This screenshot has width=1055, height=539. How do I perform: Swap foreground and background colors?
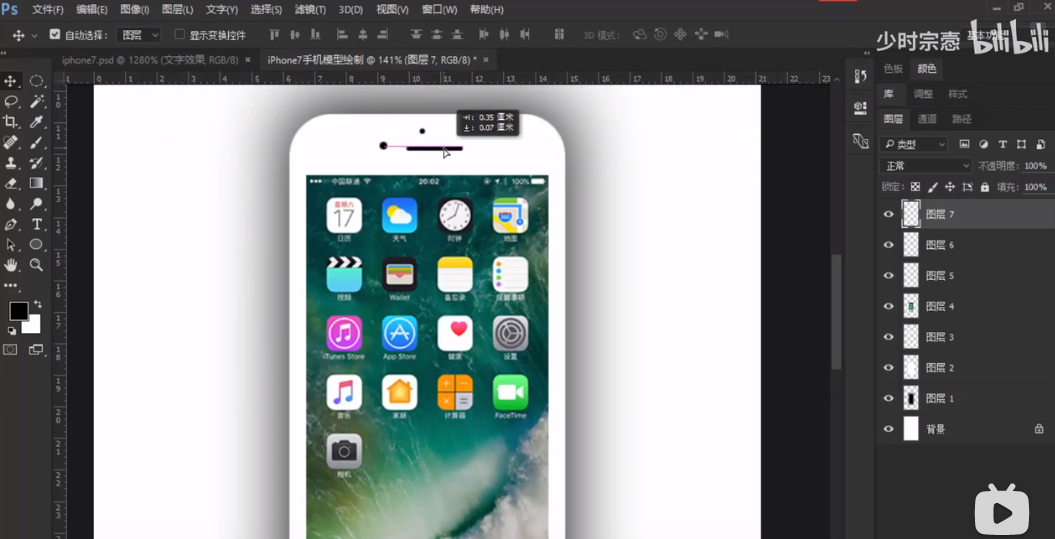click(x=38, y=304)
